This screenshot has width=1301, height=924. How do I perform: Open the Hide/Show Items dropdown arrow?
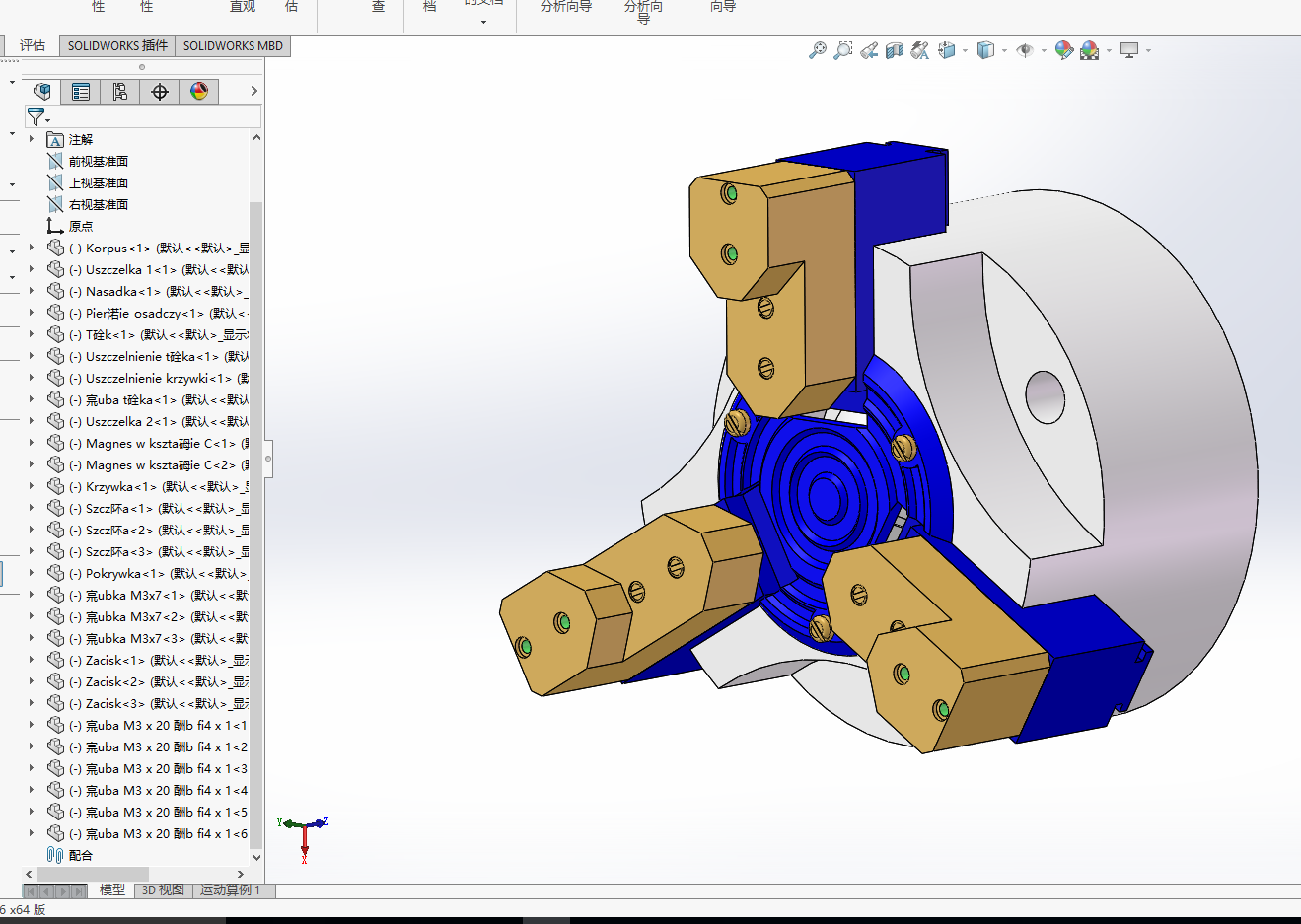coord(1044,50)
